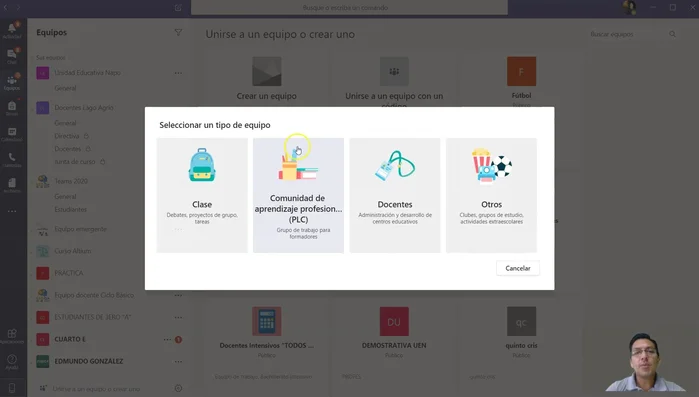Click the CUARTO E notification badge
The width and height of the screenshot is (699, 397).
(178, 340)
